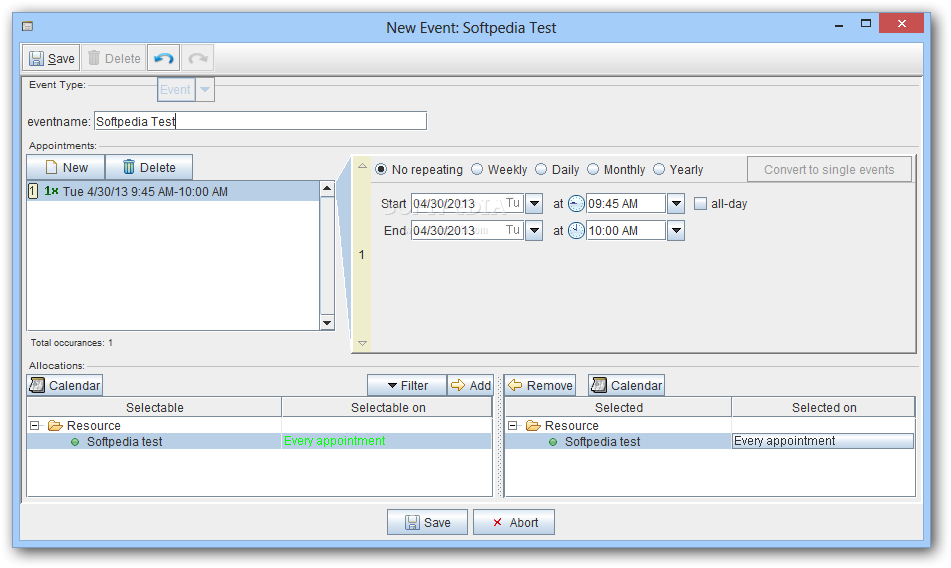951x568 pixels.
Task: Collapse Resource node in Selected tree
Action: click(x=512, y=426)
